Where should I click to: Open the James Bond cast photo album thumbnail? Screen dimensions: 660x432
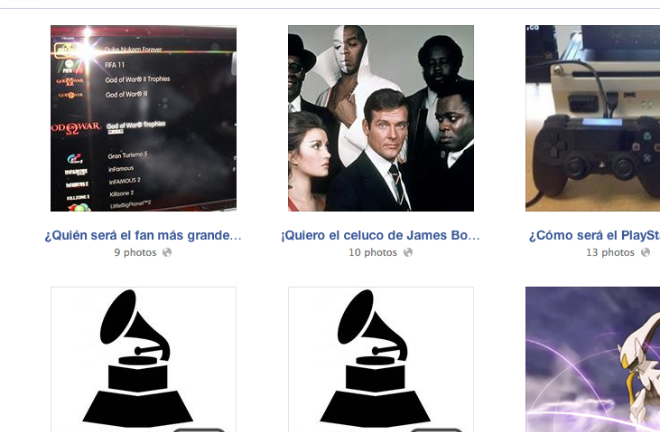(381, 118)
